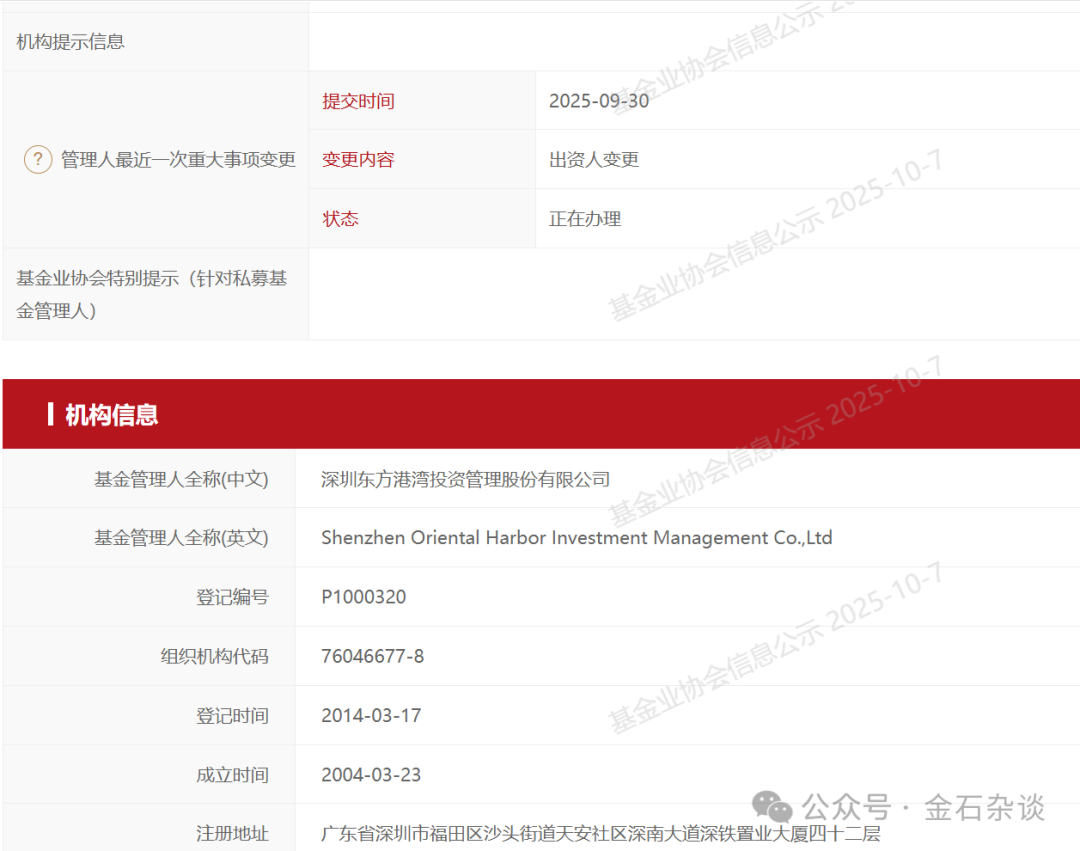Screen dimensions: 1080x851
Task: Select registration number P1000320
Action: coord(363,597)
